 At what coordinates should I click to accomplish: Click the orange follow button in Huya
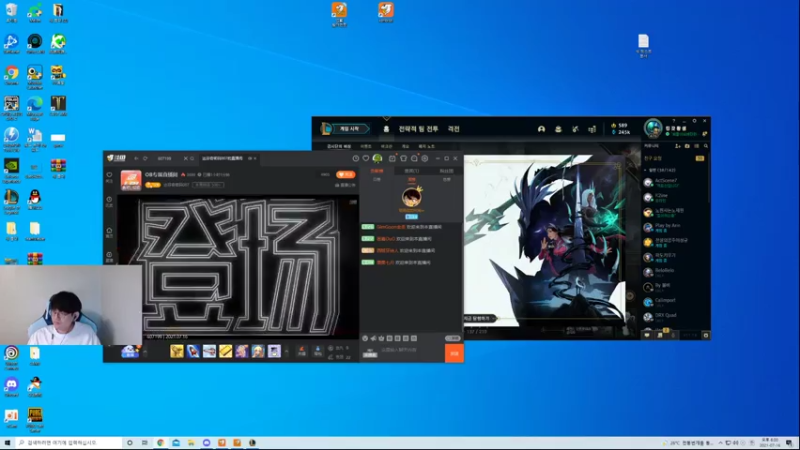(346, 174)
